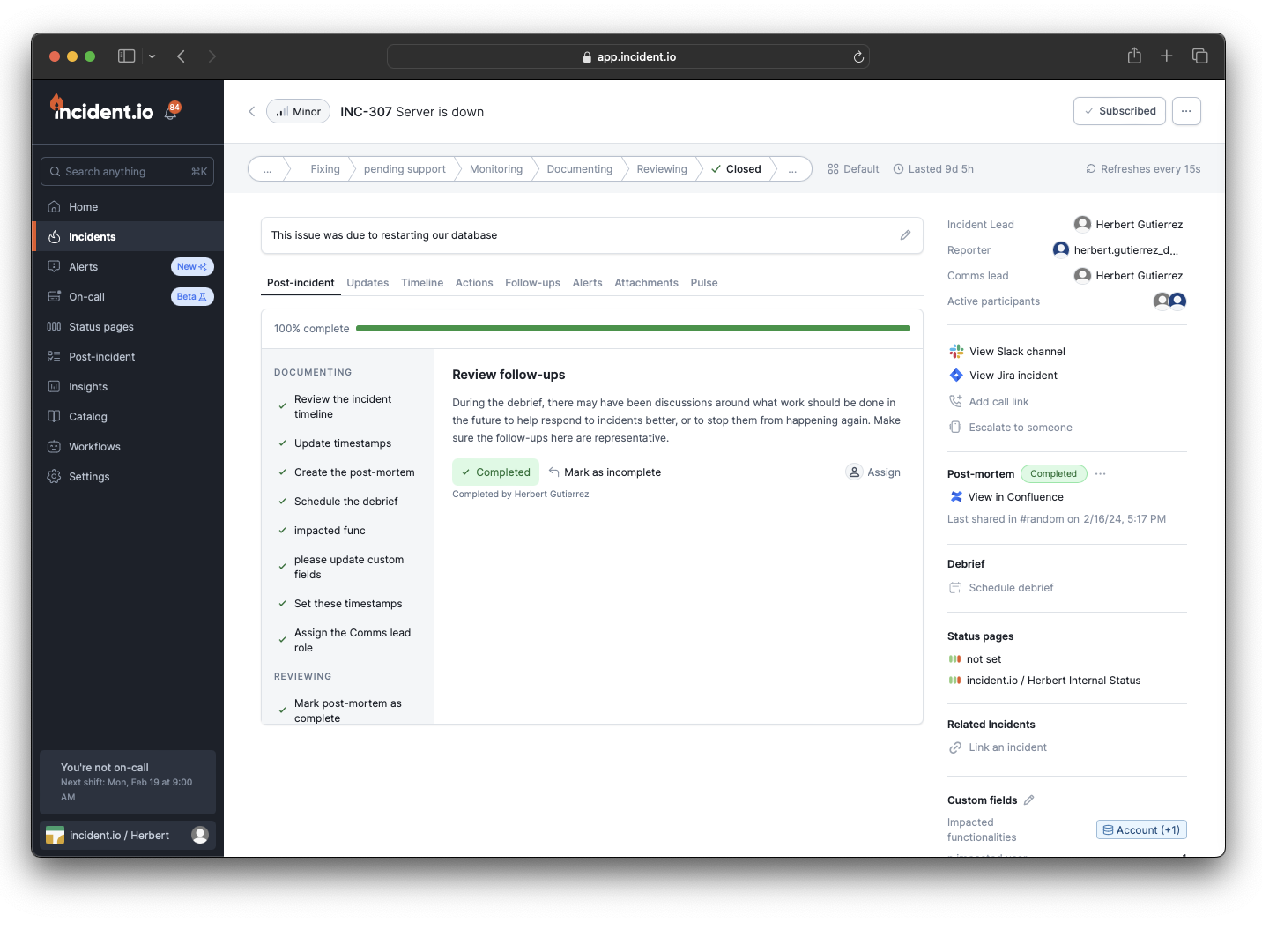Open the user avatar in the sidebar footer
Image resolution: width=1262 pixels, height=952 pixels.
[200, 835]
